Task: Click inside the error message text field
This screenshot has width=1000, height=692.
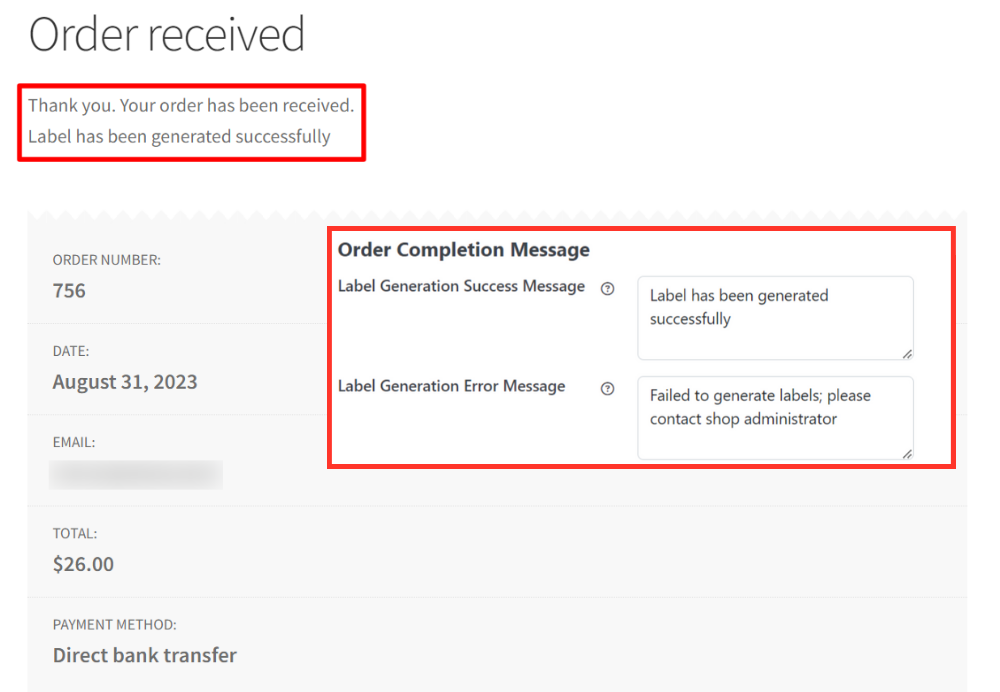Action: click(775, 418)
